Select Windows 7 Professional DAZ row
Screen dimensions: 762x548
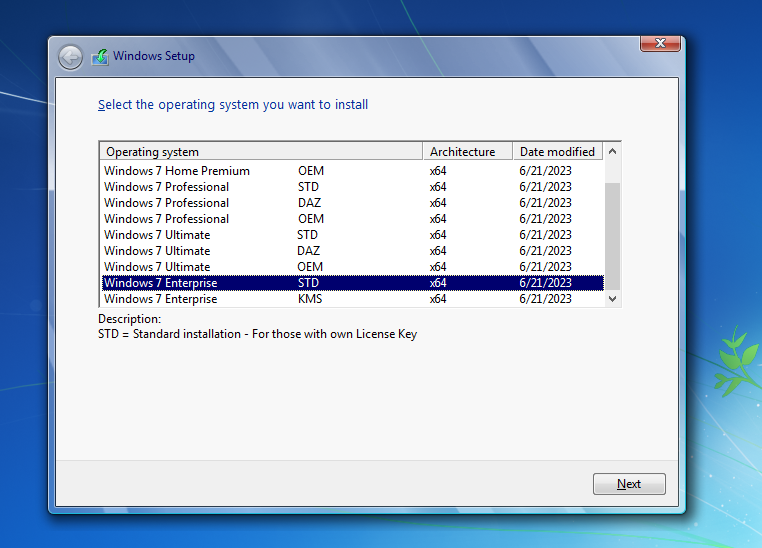(x=352, y=203)
